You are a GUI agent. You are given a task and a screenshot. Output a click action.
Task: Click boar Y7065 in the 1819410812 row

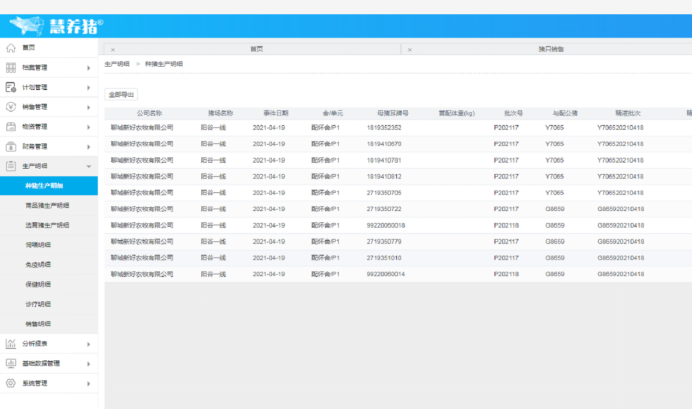[x=554, y=176]
